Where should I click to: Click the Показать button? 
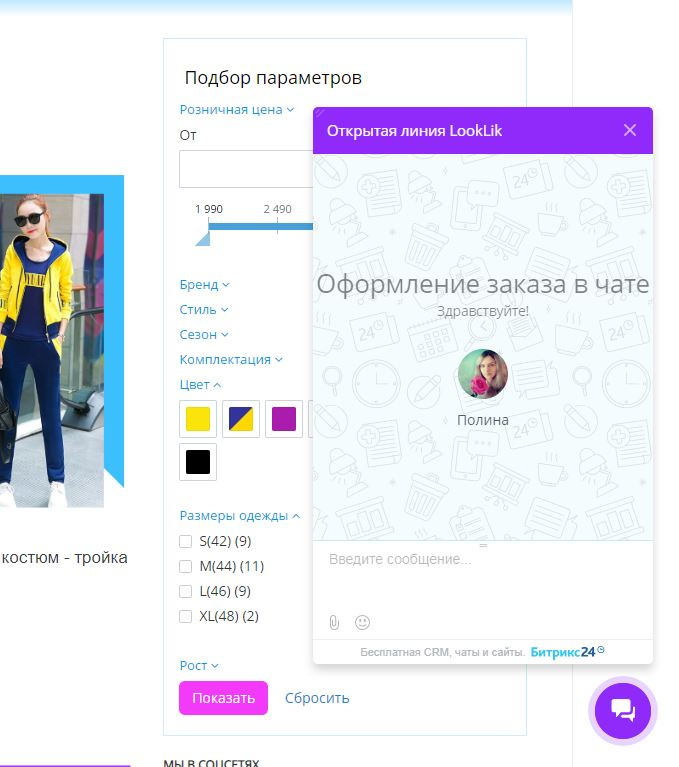[x=224, y=698]
